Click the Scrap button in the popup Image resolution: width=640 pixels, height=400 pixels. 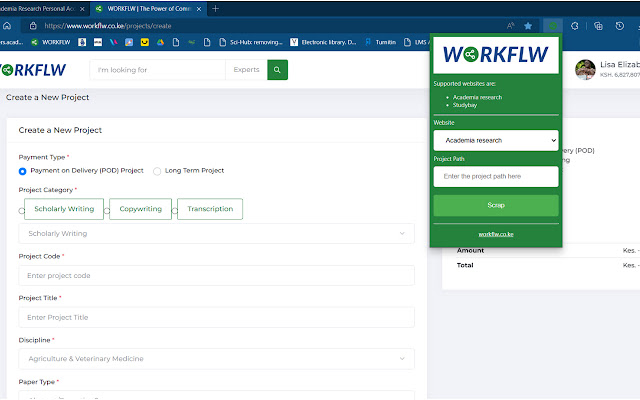(x=496, y=205)
